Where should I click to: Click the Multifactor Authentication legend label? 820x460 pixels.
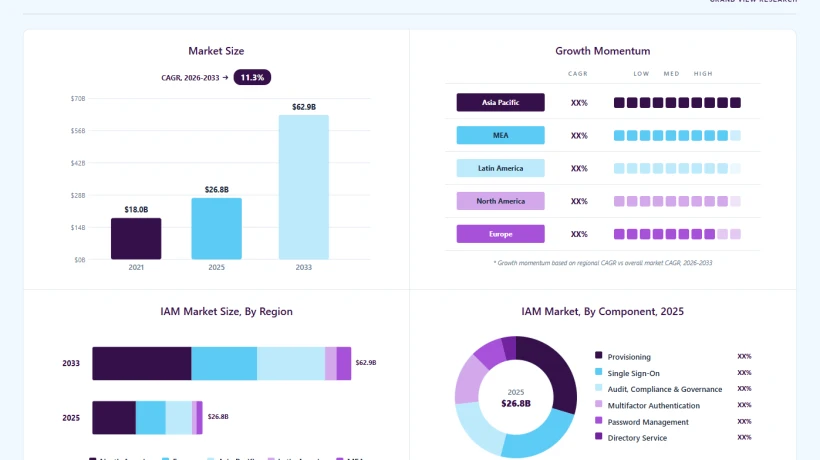tap(653, 406)
